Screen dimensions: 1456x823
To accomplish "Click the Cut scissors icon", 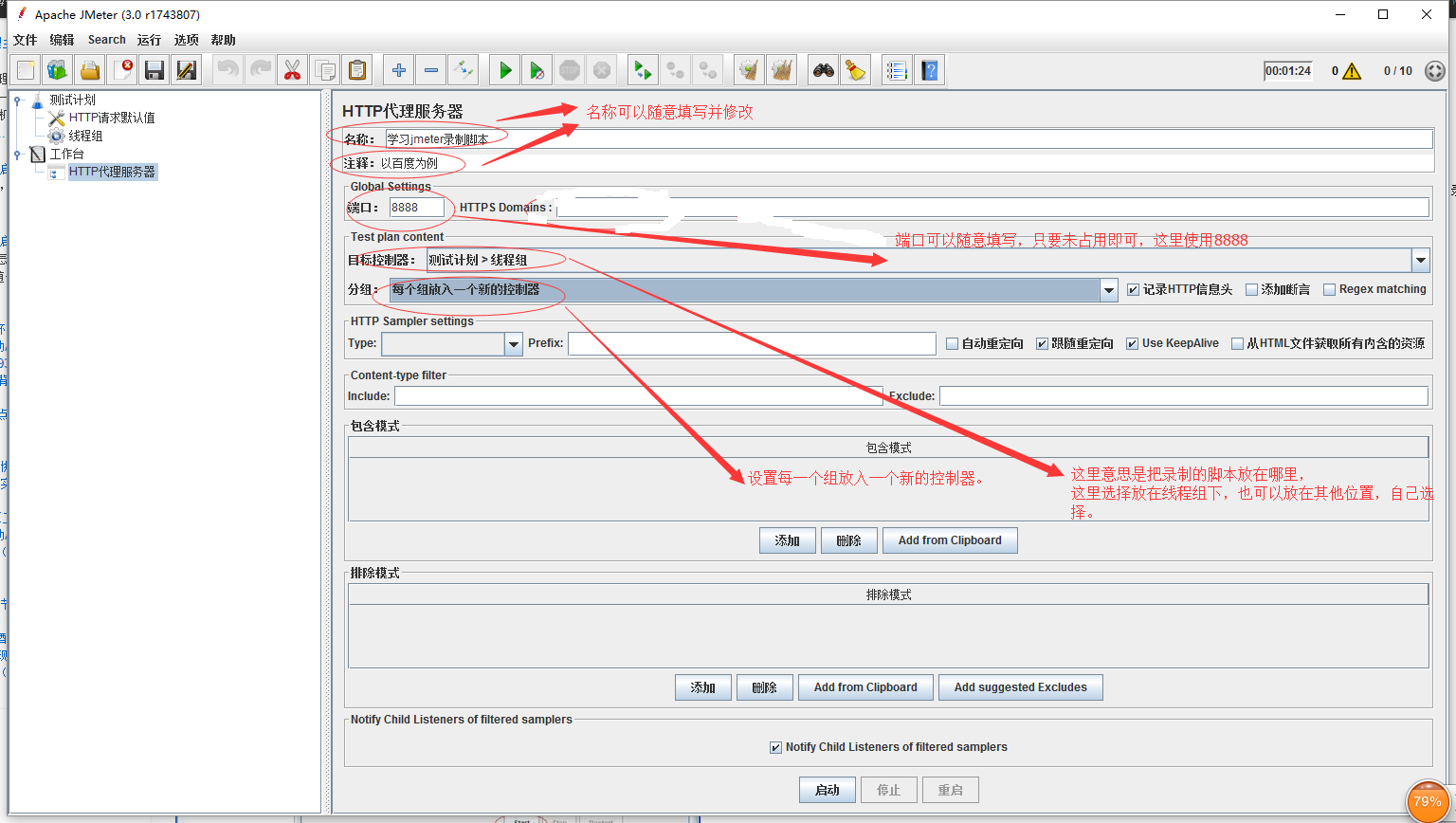I will click(292, 70).
